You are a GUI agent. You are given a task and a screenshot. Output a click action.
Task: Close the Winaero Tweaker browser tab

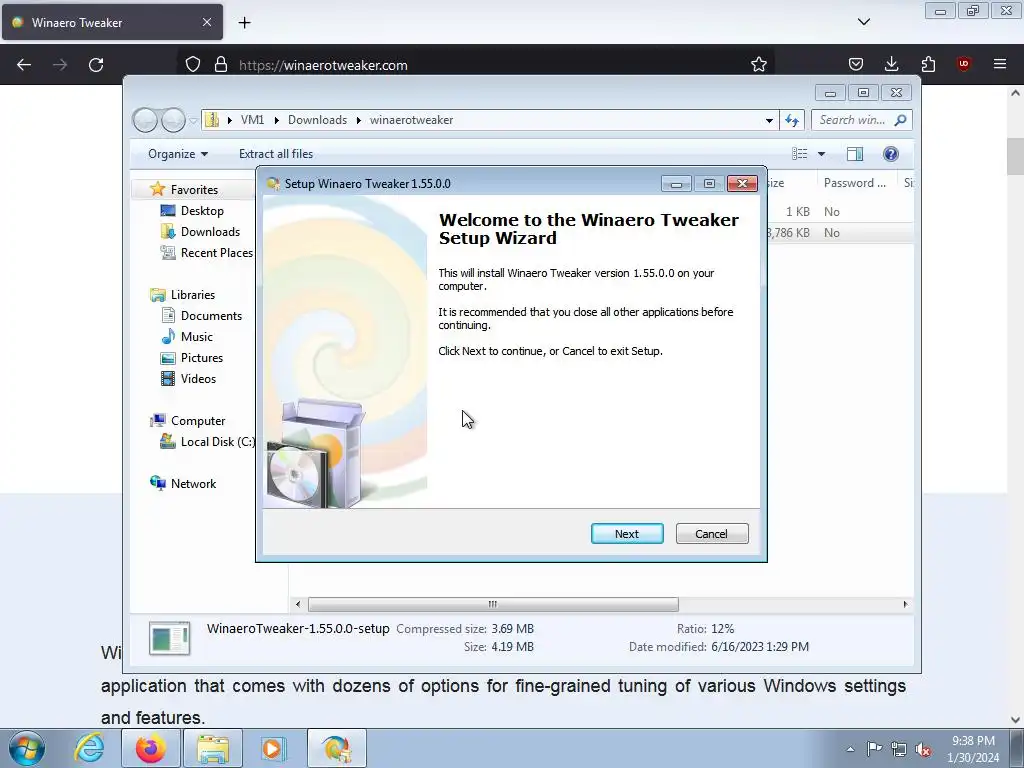(207, 22)
